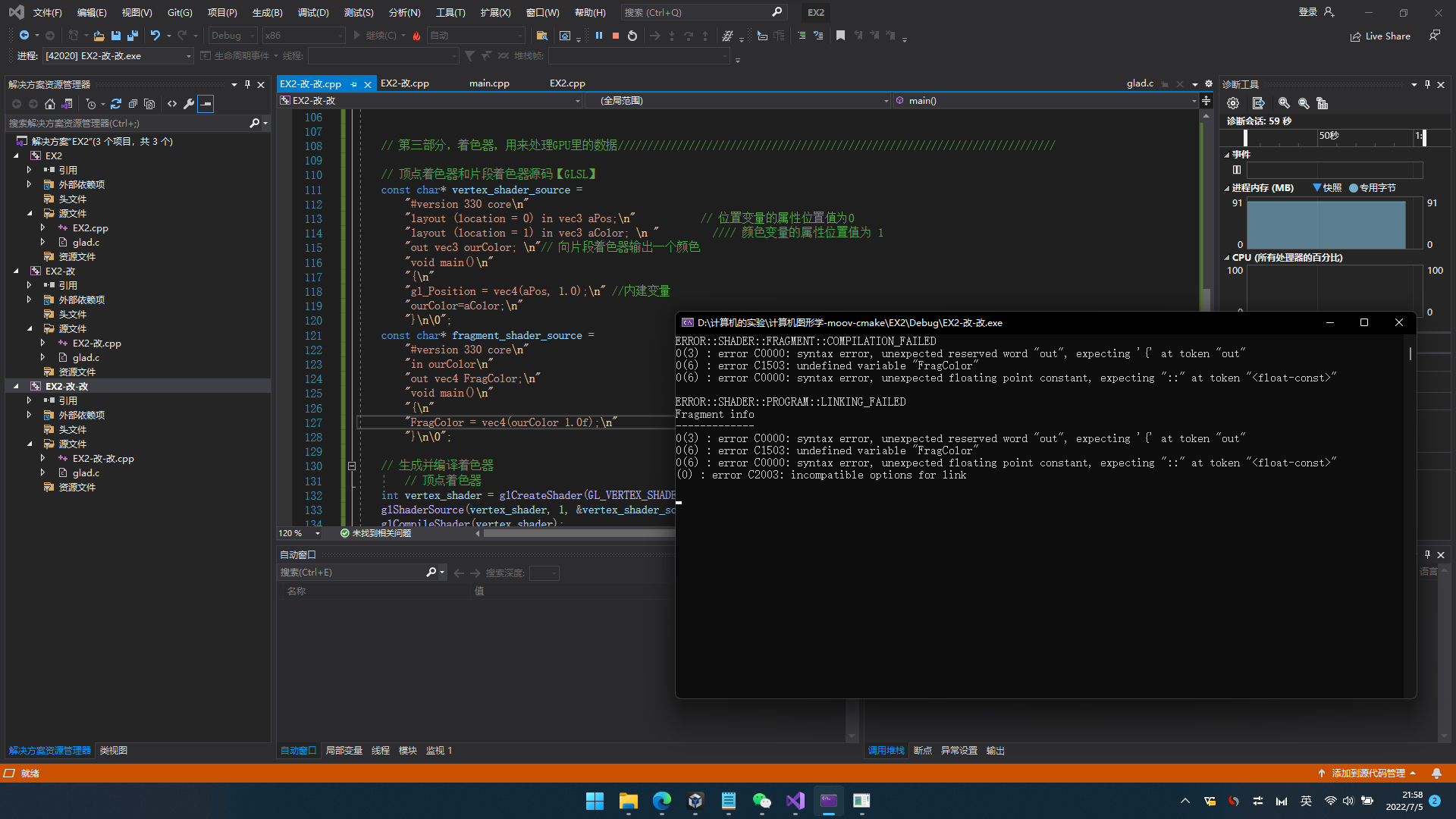Click 添加到源代码管理 in status bar

click(x=1368, y=773)
